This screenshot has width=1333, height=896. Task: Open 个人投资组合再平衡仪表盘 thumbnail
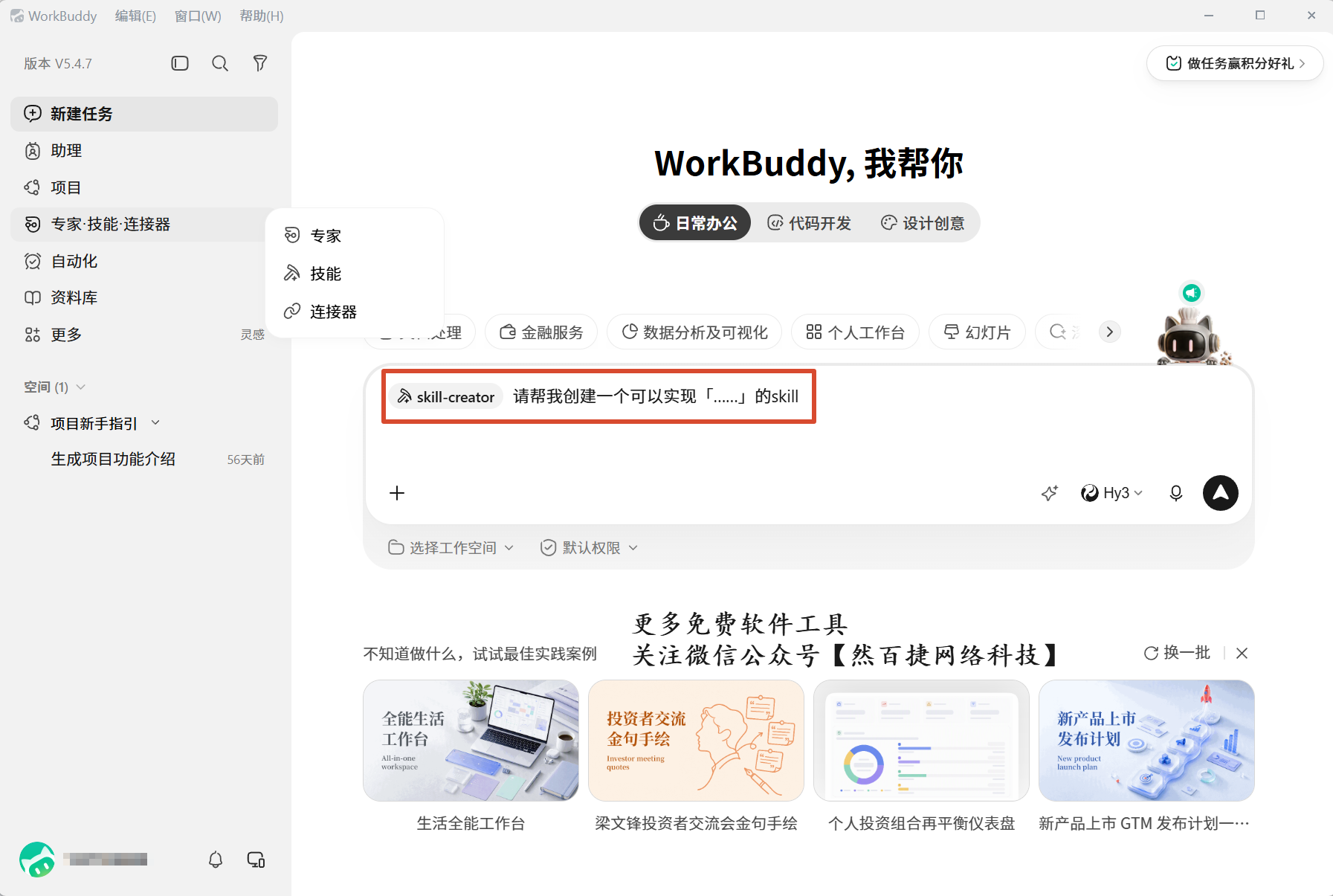click(921, 741)
